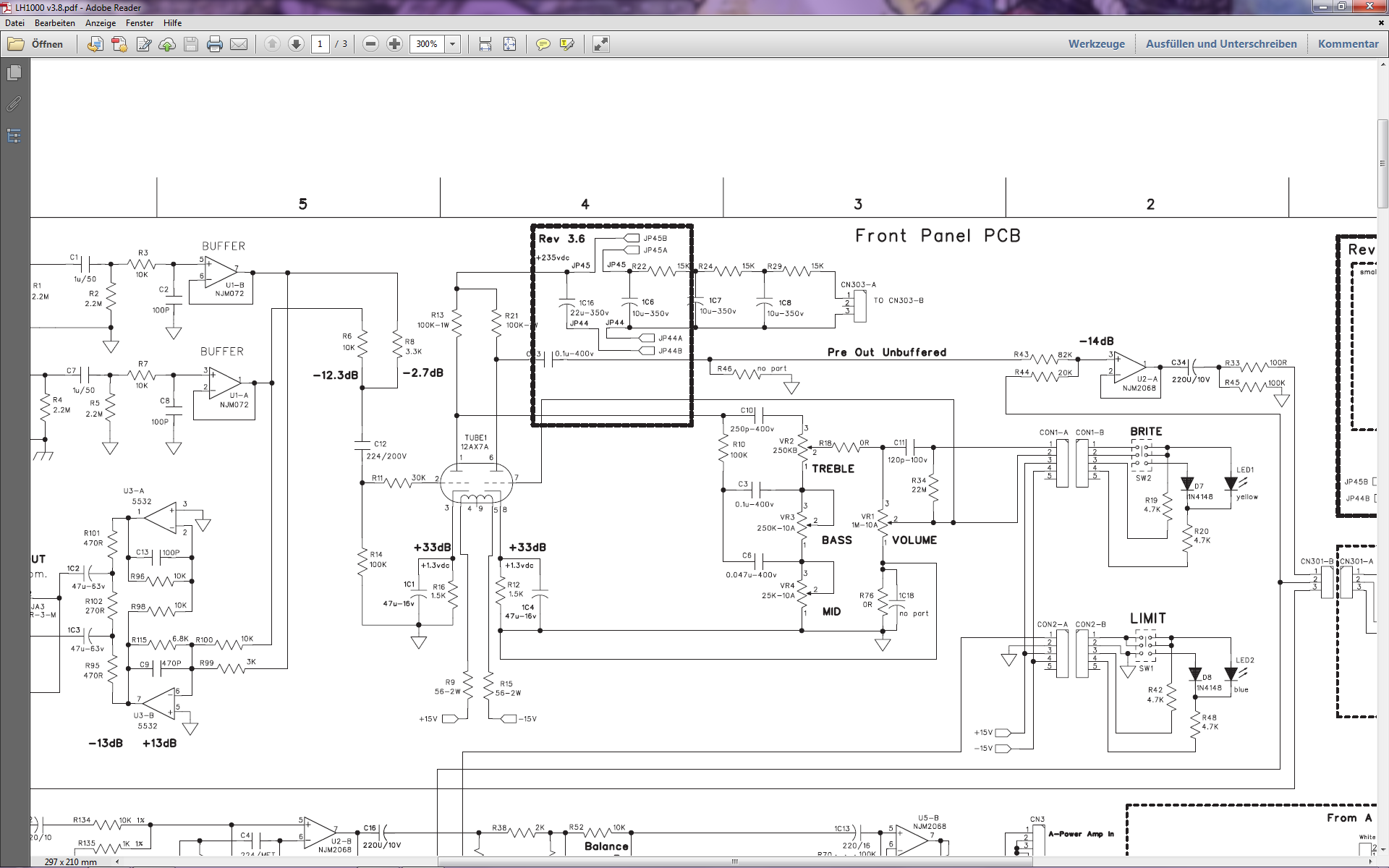Click the TREBLE label in schematic

(833, 469)
